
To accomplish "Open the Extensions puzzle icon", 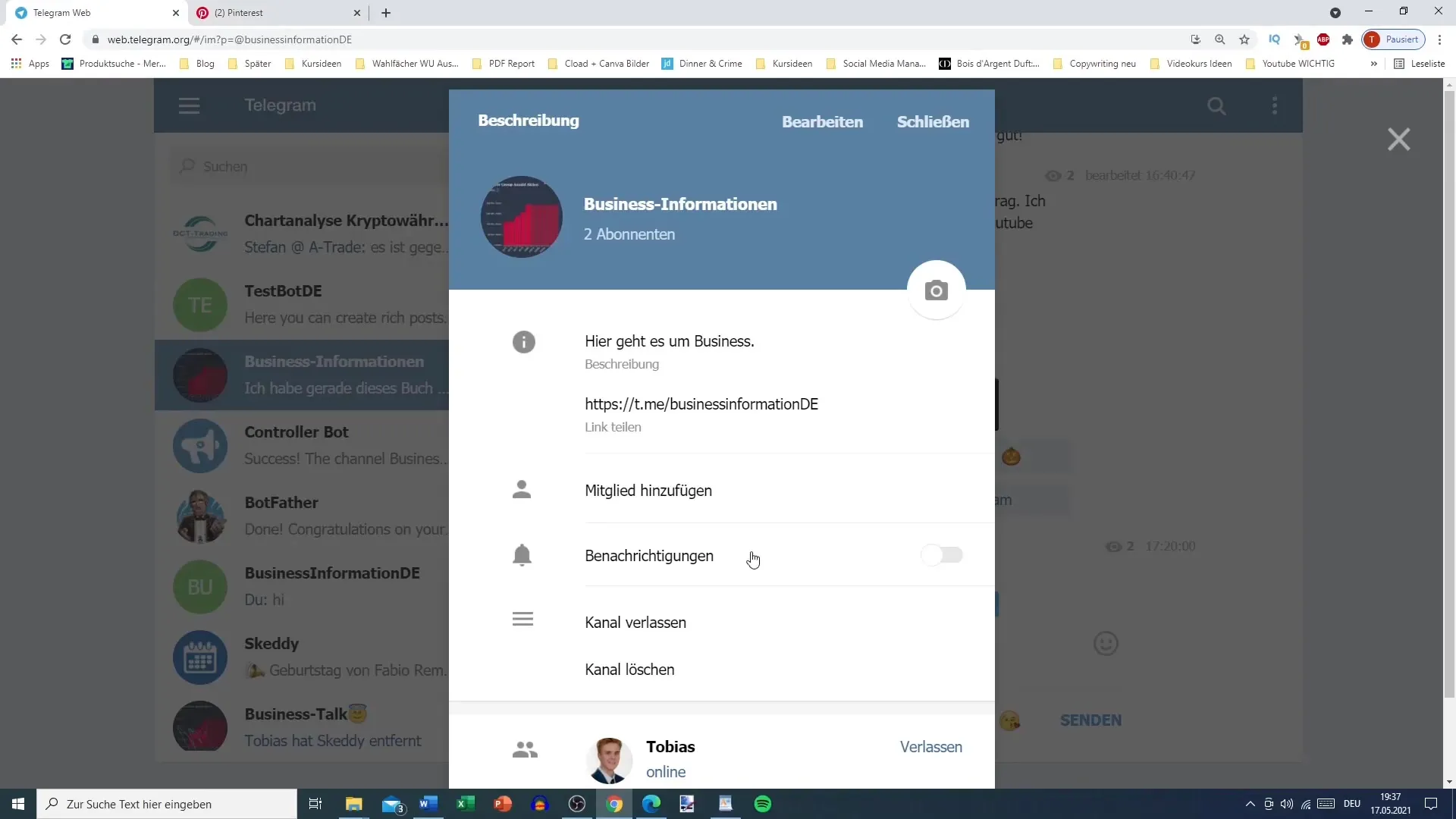I will tap(1348, 39).
